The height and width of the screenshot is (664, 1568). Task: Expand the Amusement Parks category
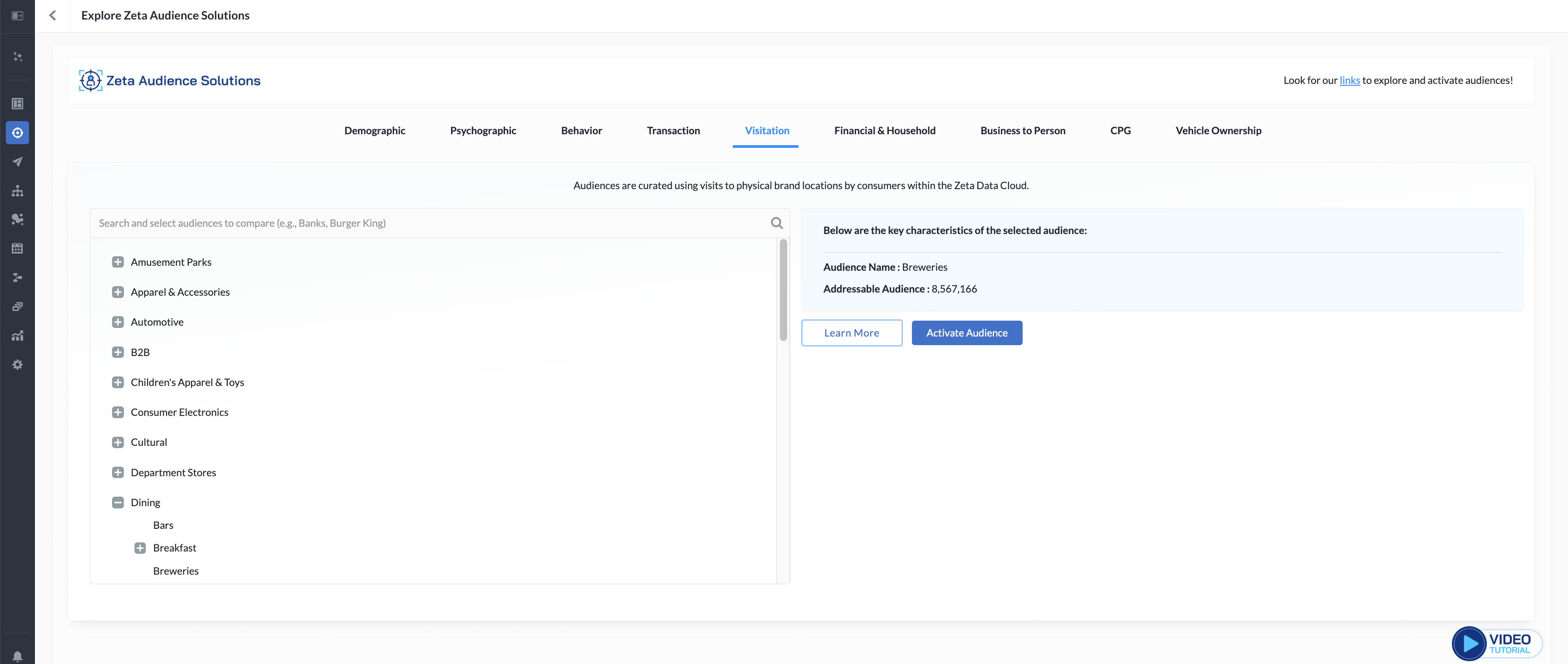(118, 262)
